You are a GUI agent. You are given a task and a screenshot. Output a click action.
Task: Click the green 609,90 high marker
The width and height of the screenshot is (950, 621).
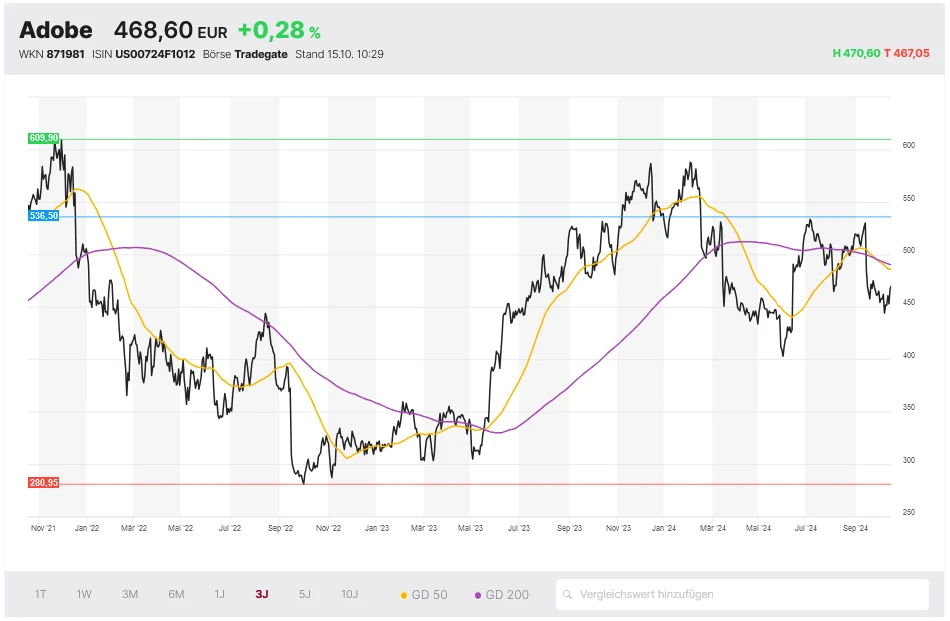44,138
